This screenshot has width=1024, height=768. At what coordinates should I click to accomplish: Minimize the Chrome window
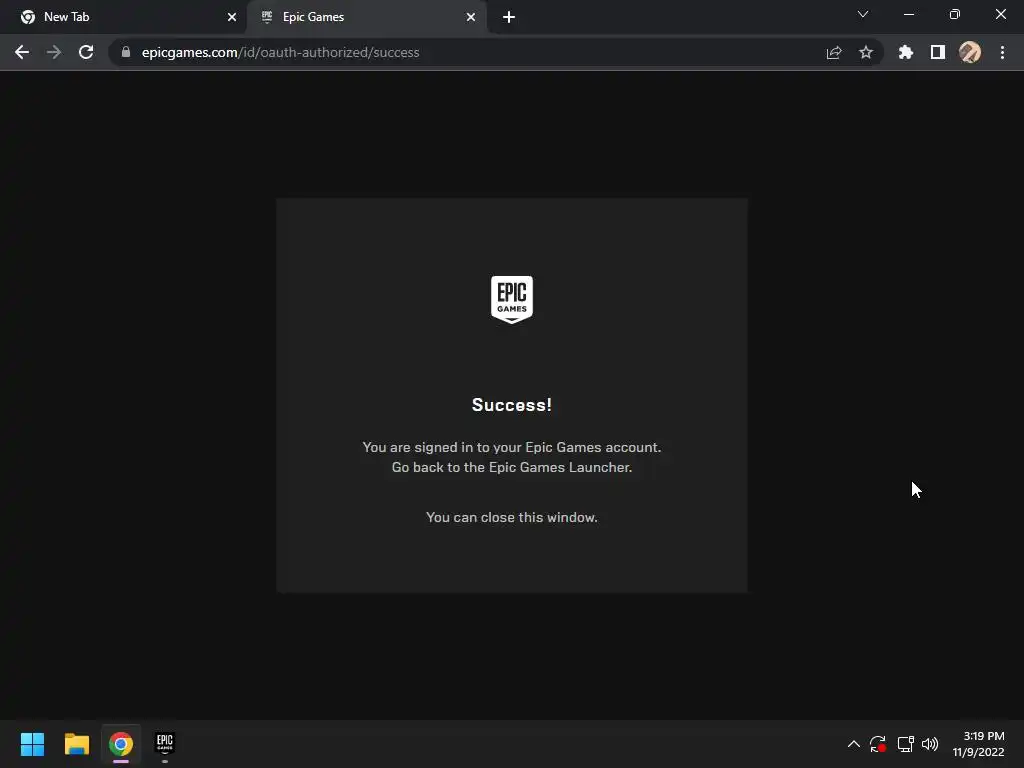(909, 14)
